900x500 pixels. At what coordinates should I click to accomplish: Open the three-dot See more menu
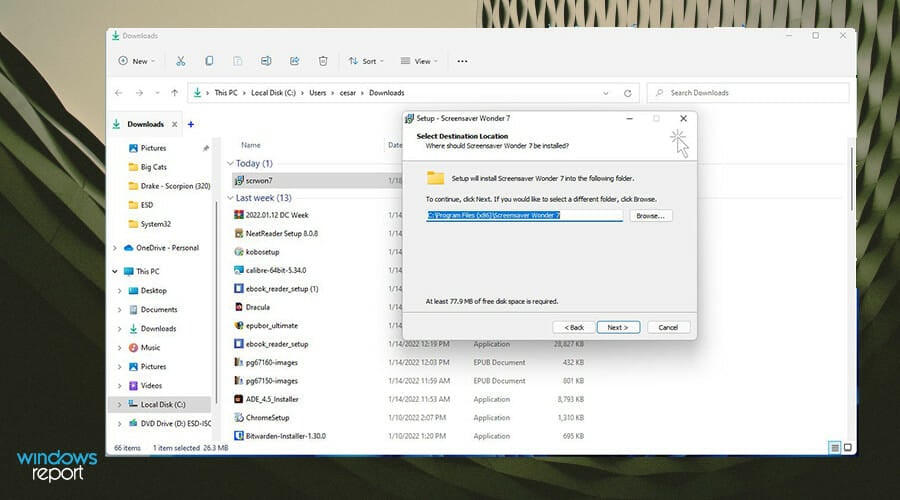click(x=462, y=61)
